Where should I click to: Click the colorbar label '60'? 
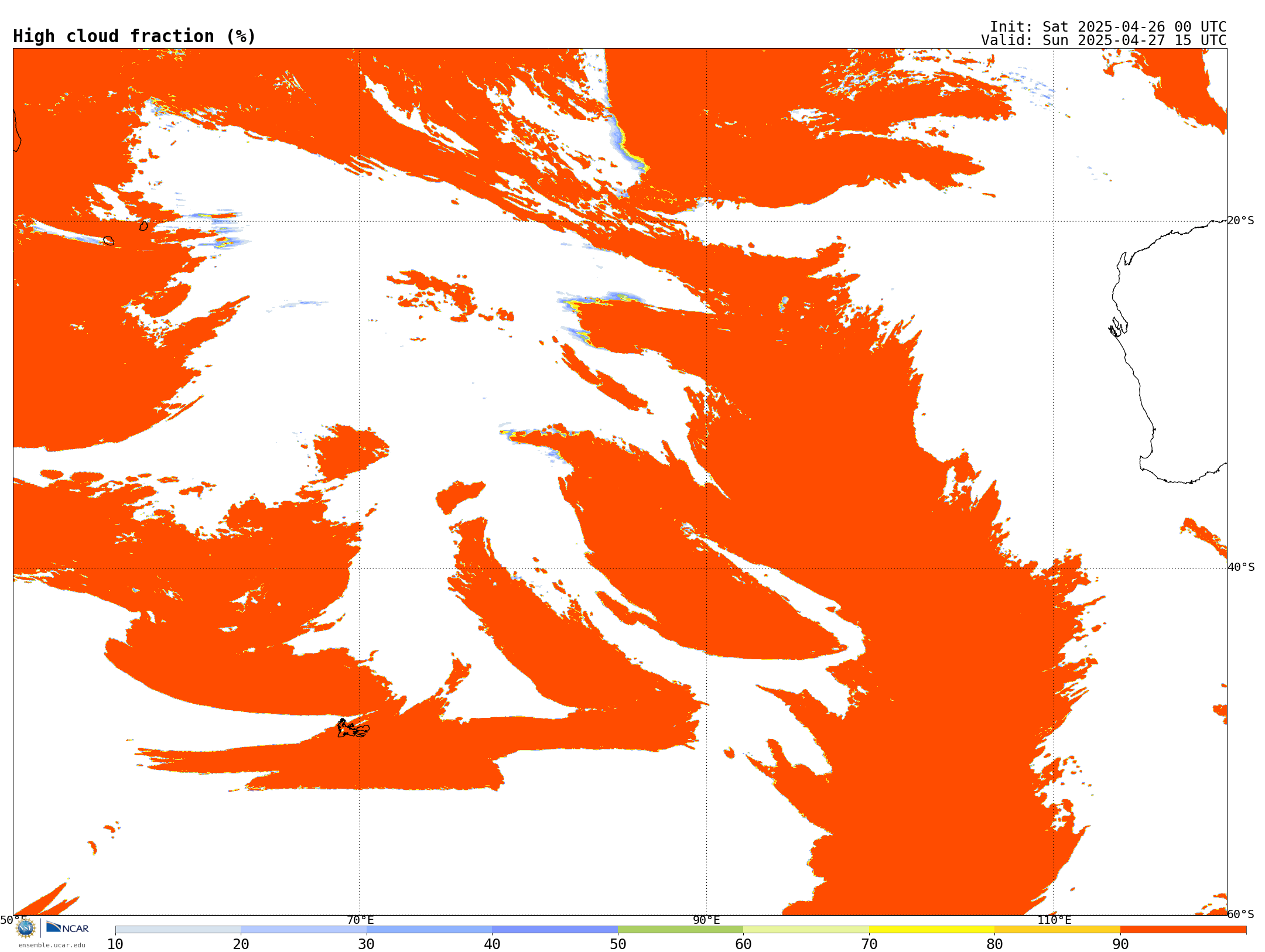pyautogui.click(x=743, y=944)
